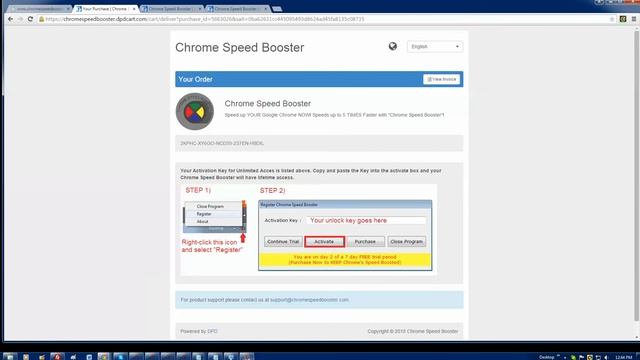Image resolution: width=640 pixels, height=360 pixels.
Task: Click the green tray icon
Action: (573, 357)
